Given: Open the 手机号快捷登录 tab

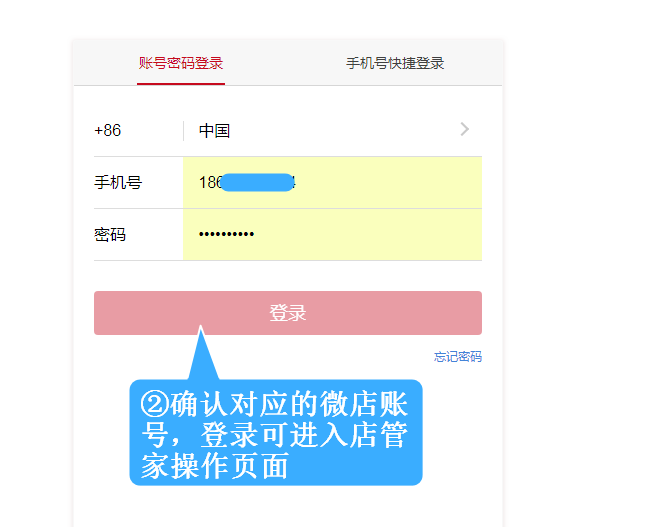Looking at the screenshot, I should 395,63.
